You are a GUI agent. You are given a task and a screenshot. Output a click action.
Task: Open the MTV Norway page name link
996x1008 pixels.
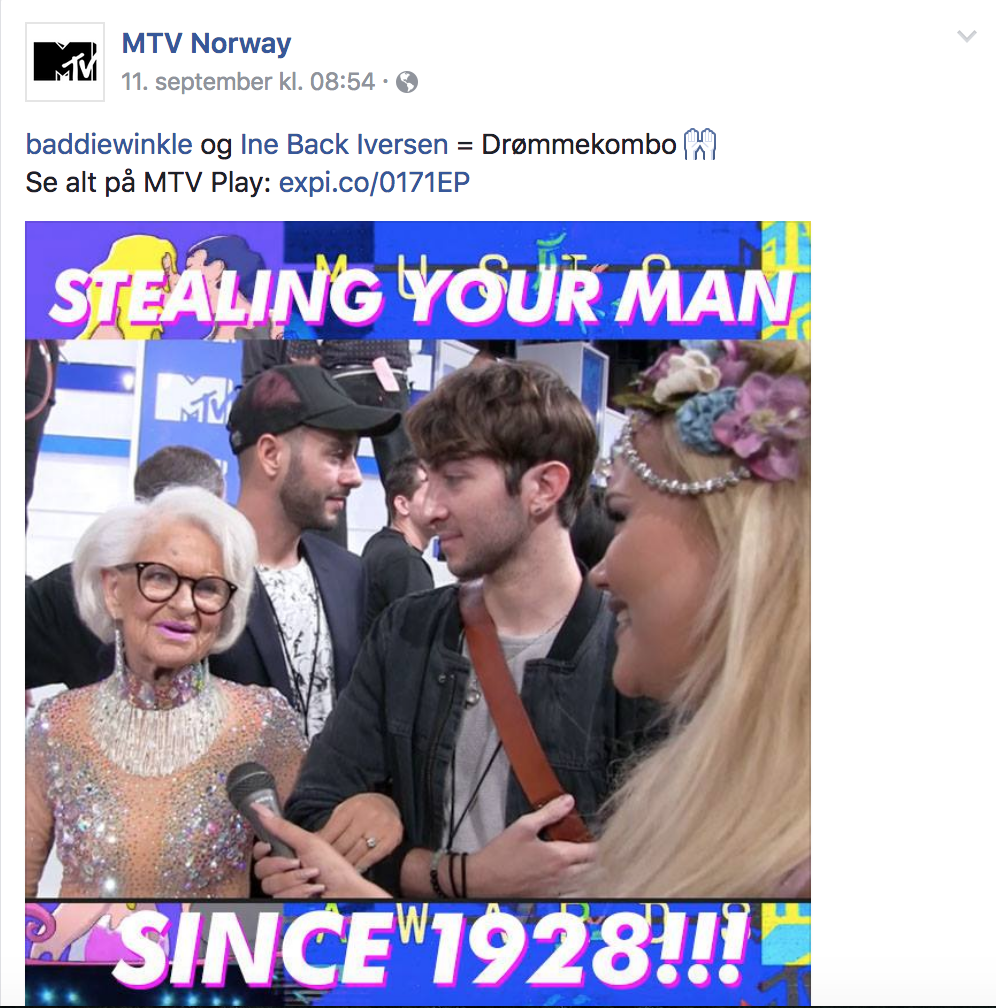[206, 44]
